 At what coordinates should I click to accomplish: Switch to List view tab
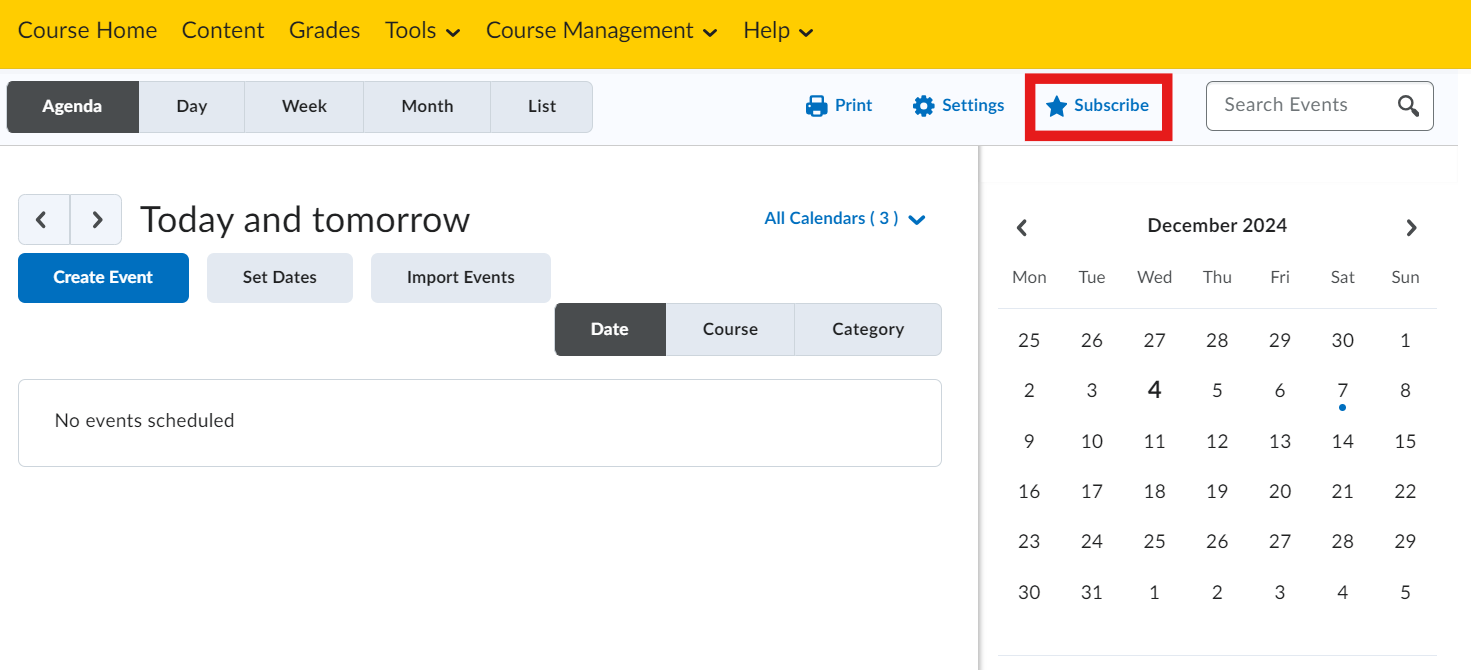point(542,107)
